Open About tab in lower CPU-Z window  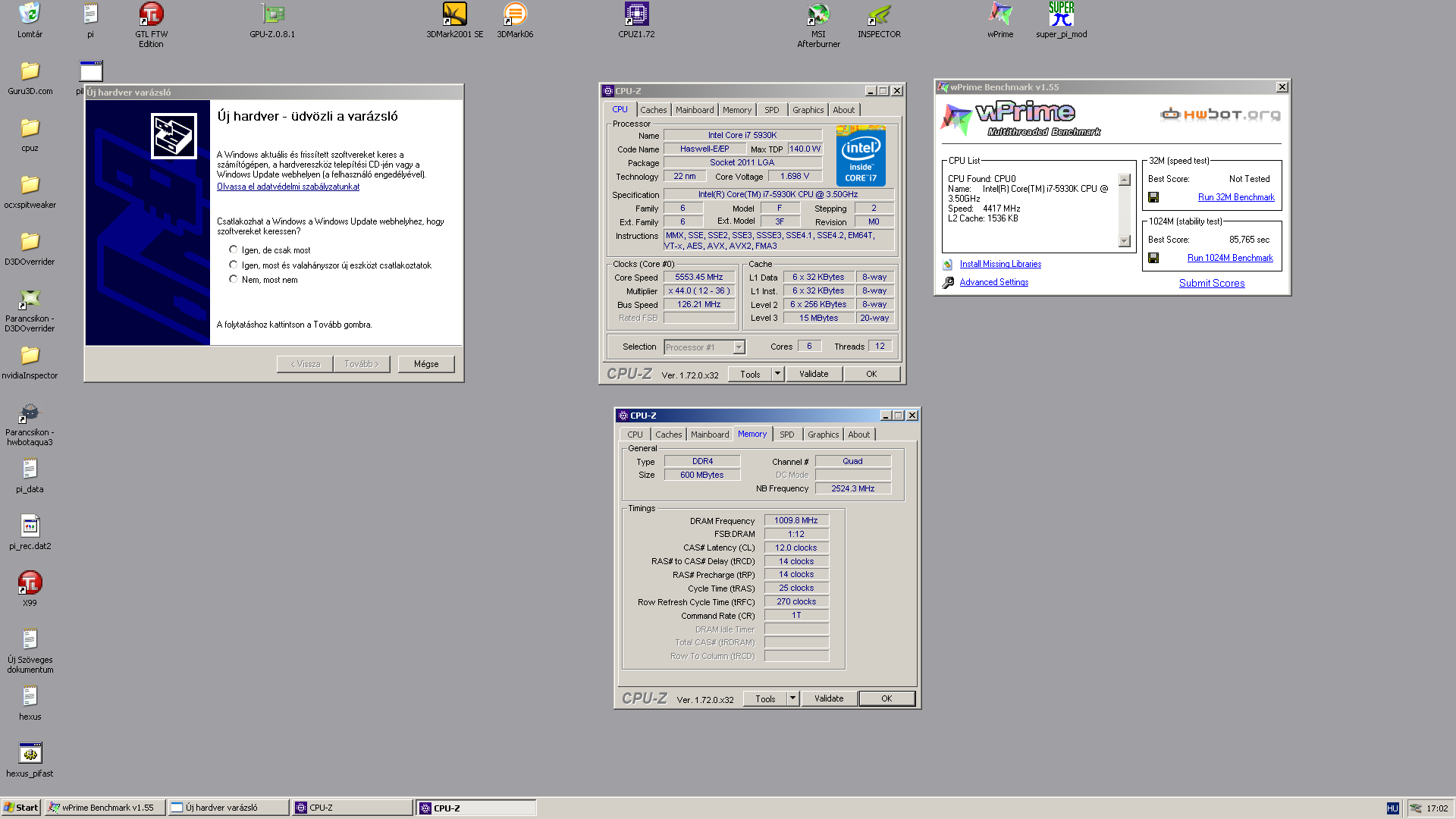tap(858, 435)
